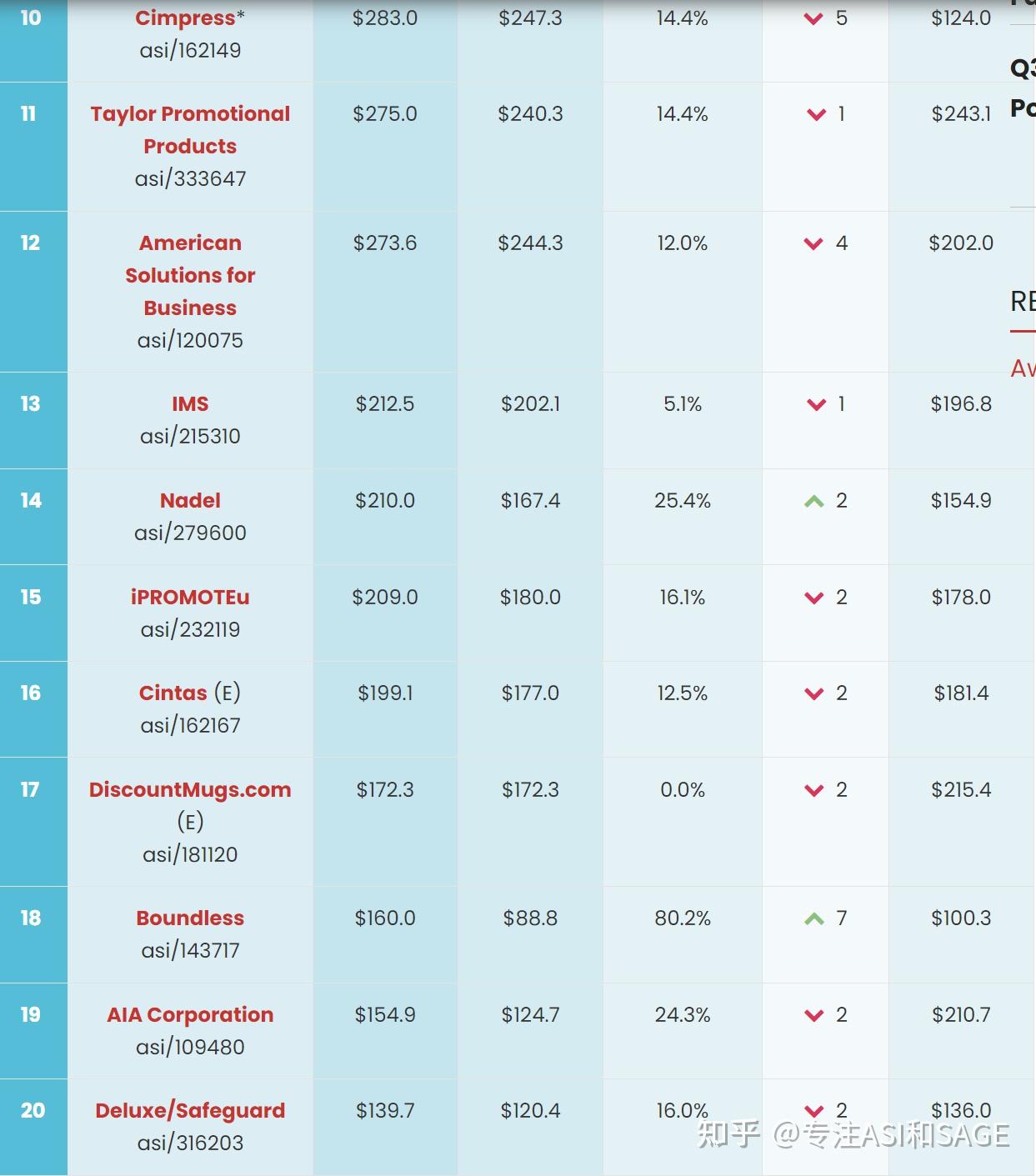The width and height of the screenshot is (1036, 1176).
Task: Click green up arrow in Boundless row
Action: pos(814,919)
